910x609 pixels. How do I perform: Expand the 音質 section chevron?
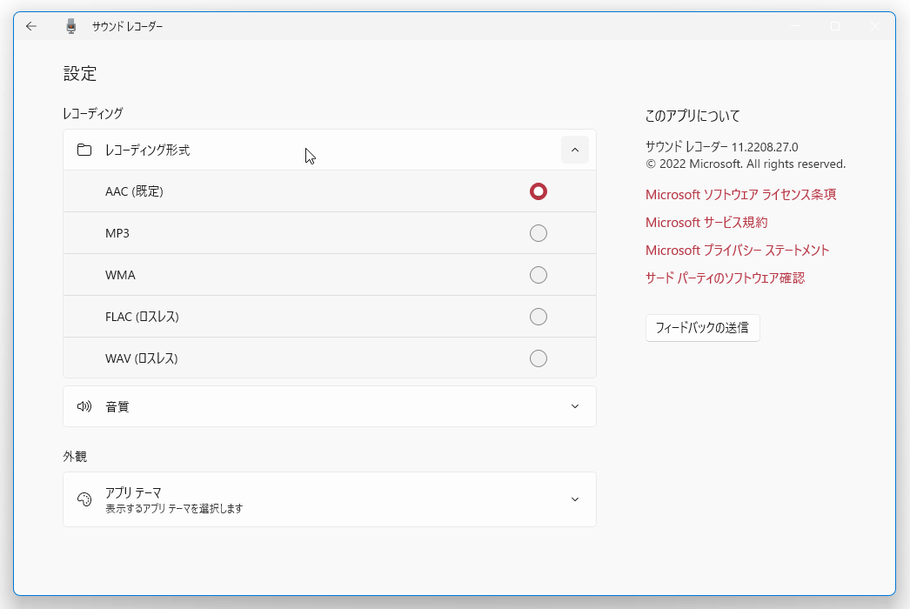click(575, 406)
